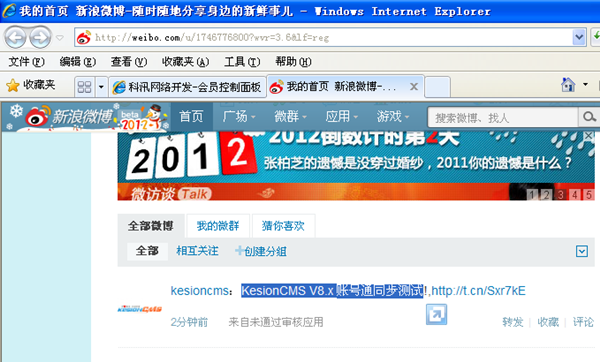The width and height of the screenshot is (600, 362).
Task: Go to 首页 in Weibo navigation
Action: [191, 116]
